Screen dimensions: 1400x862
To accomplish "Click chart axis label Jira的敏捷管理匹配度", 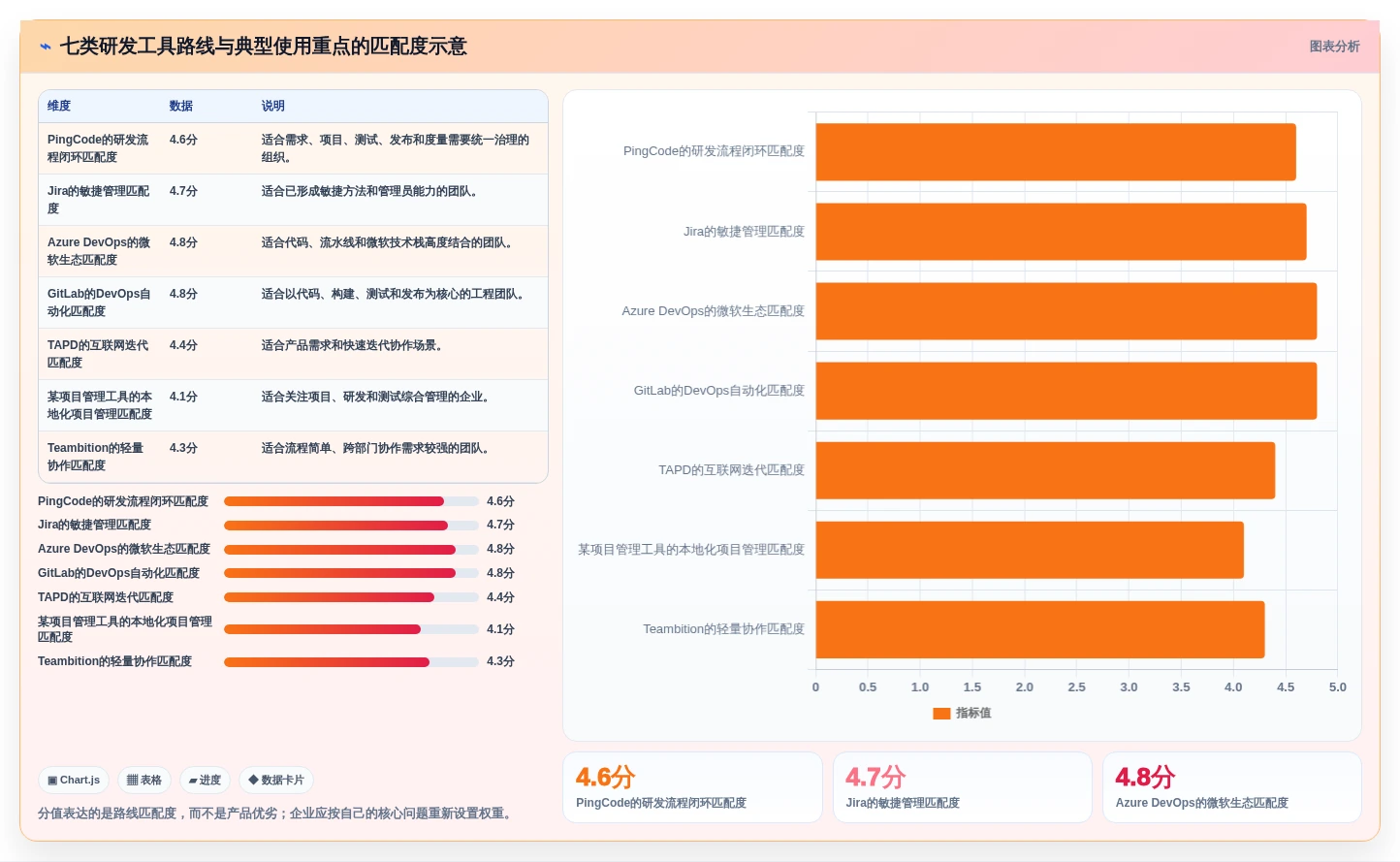I will (744, 232).
